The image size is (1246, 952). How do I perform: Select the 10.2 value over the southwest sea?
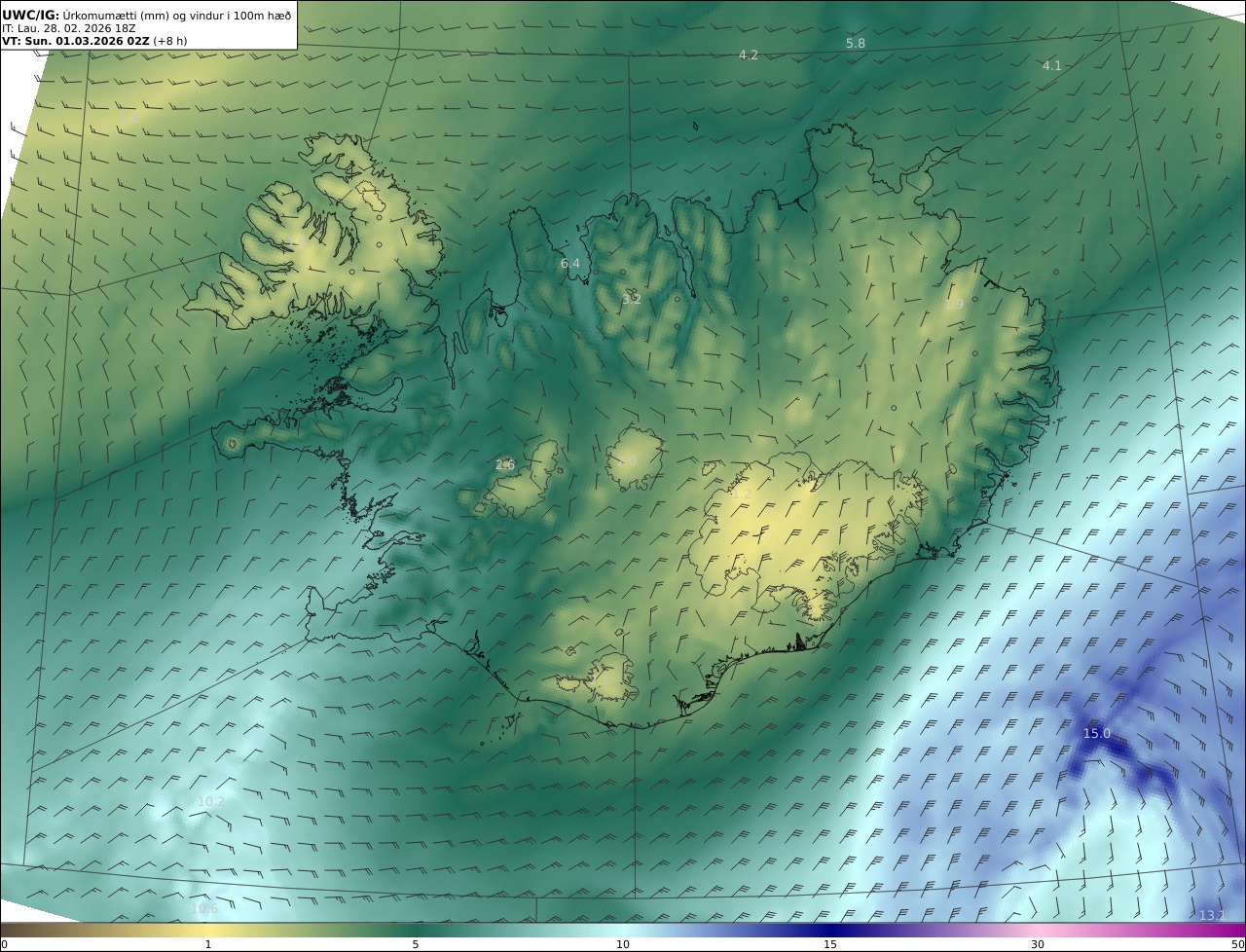210,802
